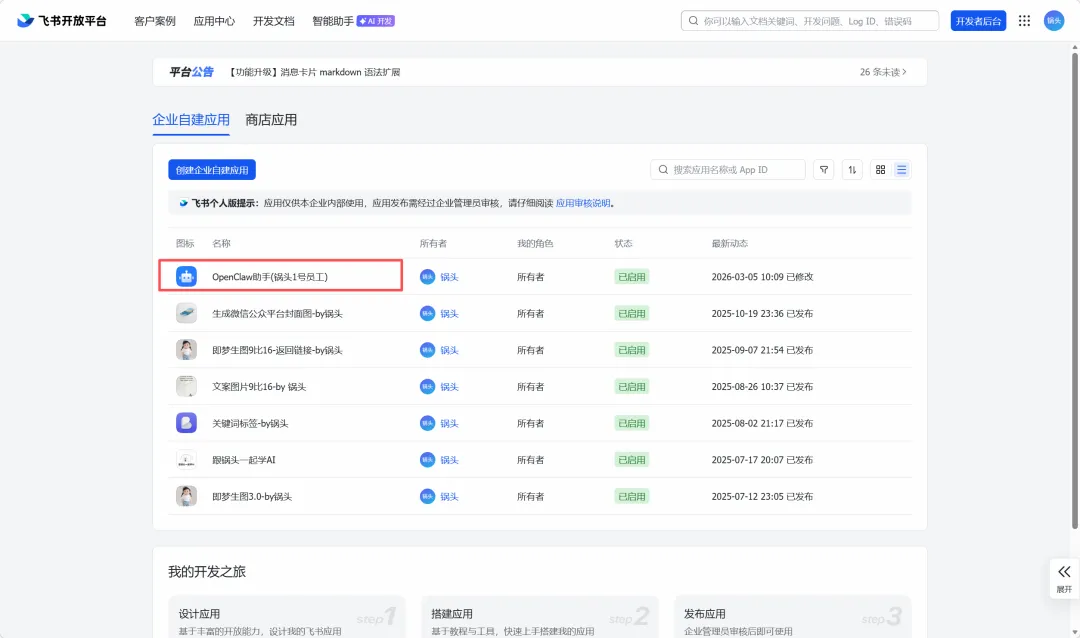Click 创建企业自建应用 button
The image size is (1080, 638).
click(x=212, y=169)
